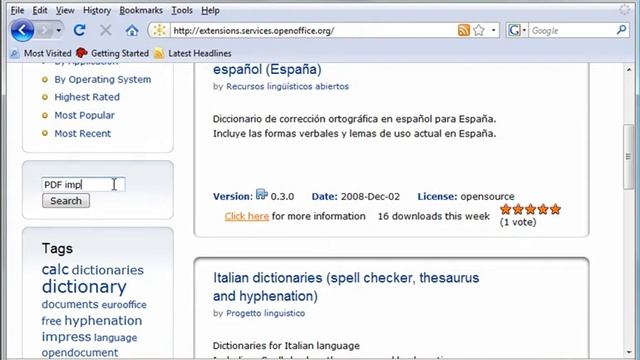The height and width of the screenshot is (360, 640).
Task: Follow the Click here link for more information
Action: [x=247, y=216]
